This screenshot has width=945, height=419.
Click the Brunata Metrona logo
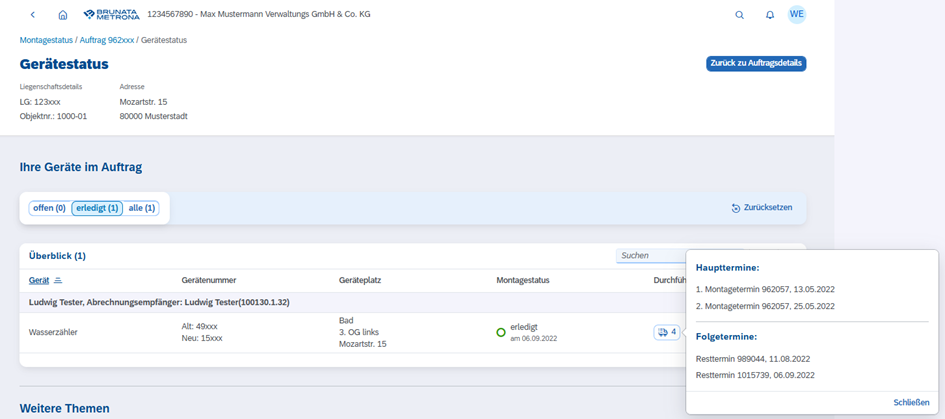pyautogui.click(x=111, y=15)
